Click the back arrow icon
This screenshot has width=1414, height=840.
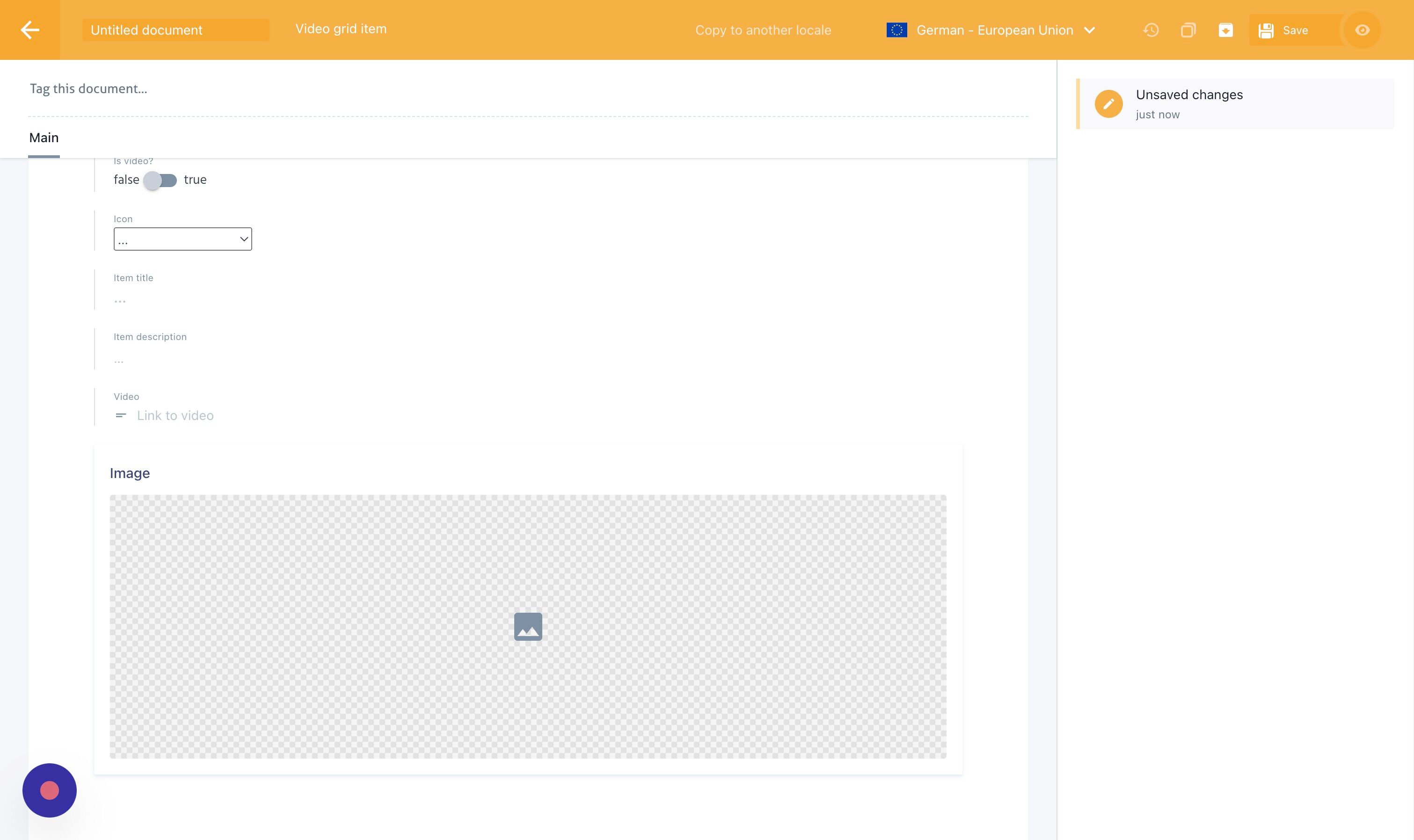click(x=29, y=30)
